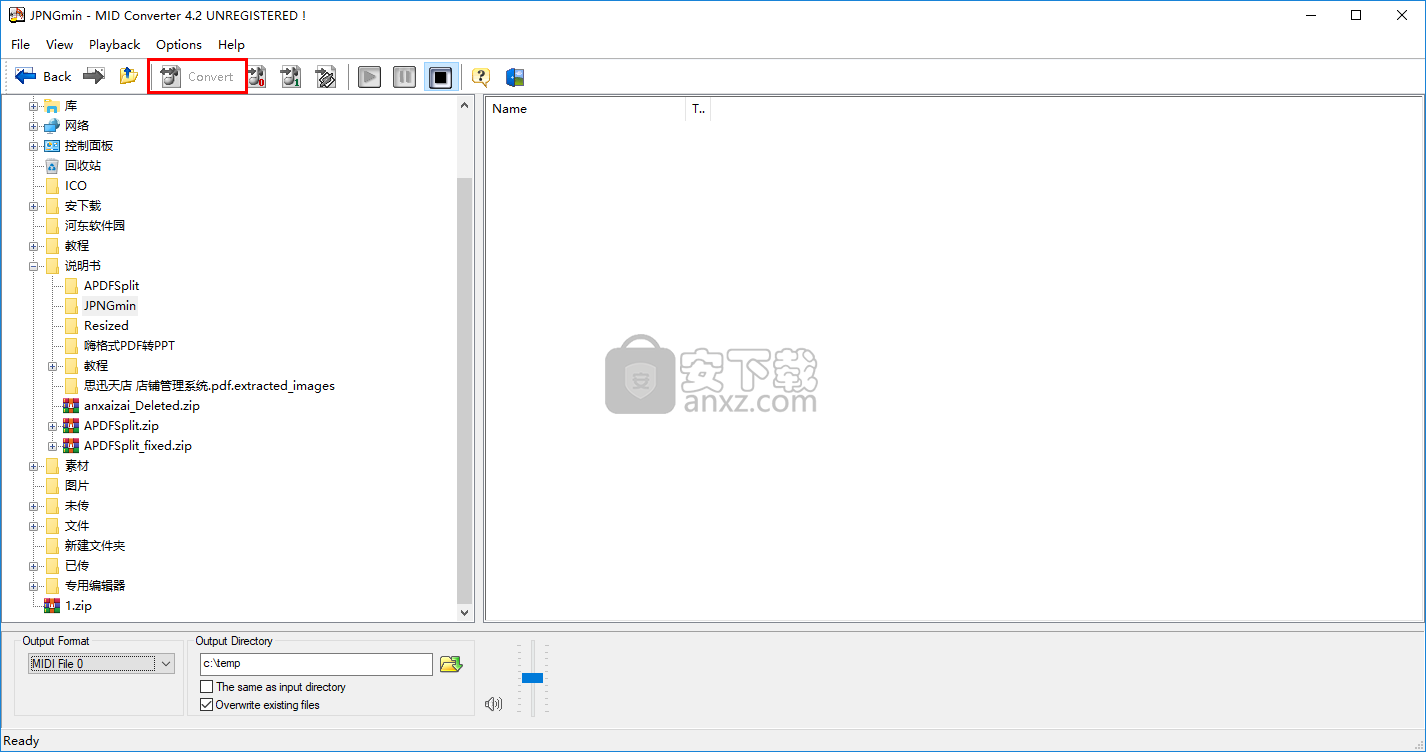Click the Back arrow toolbar button
The height and width of the screenshot is (752, 1426).
point(43,77)
